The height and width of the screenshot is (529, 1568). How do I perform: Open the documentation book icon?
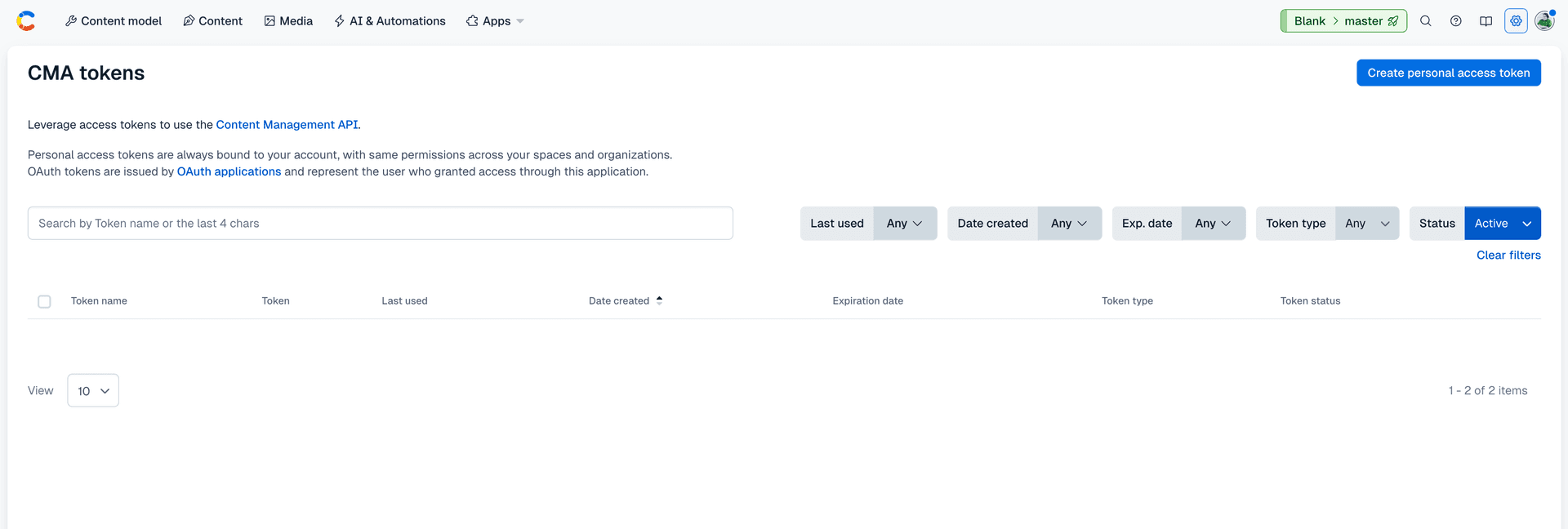click(1486, 21)
